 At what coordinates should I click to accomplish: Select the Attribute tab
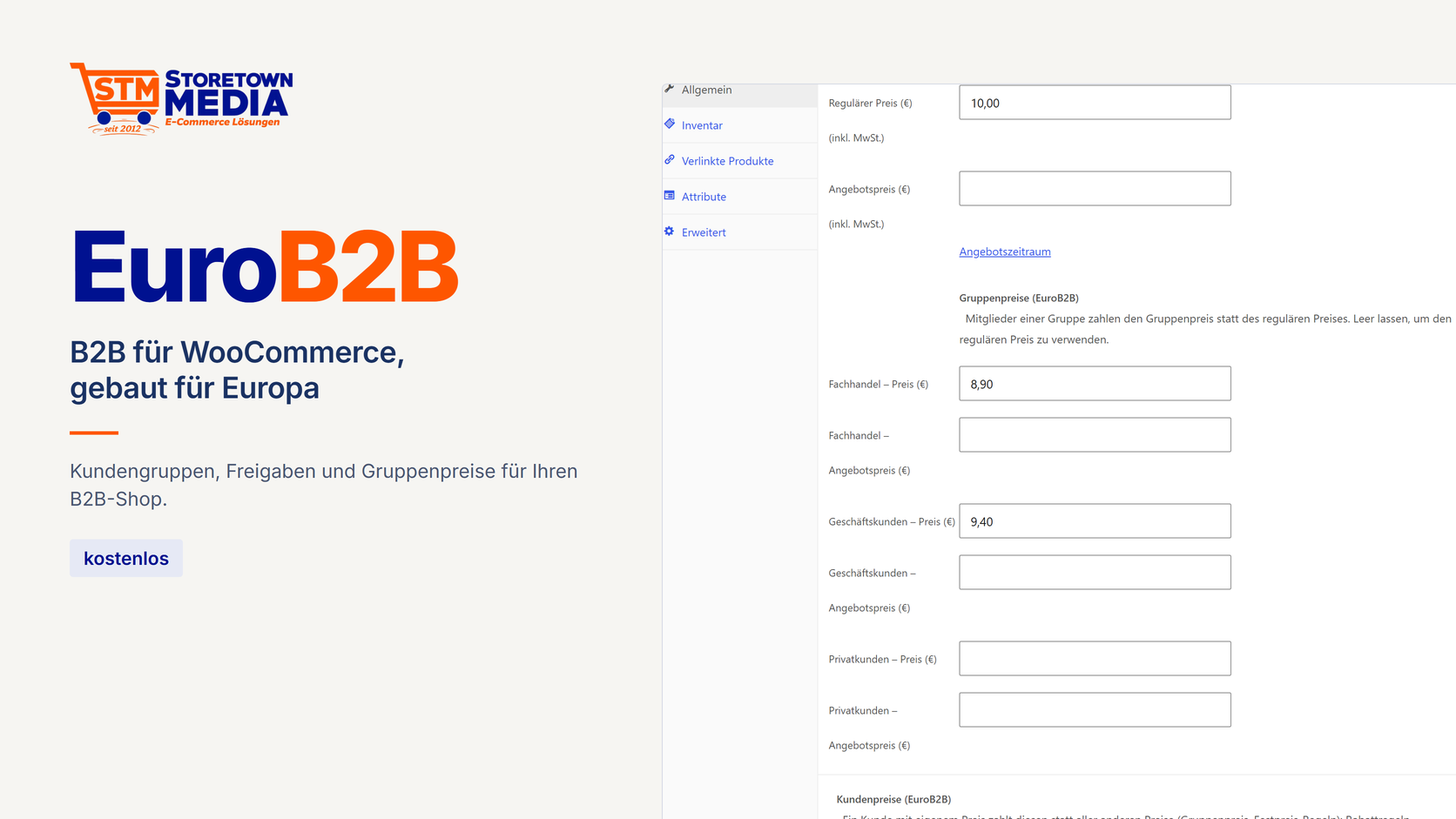coord(739,197)
